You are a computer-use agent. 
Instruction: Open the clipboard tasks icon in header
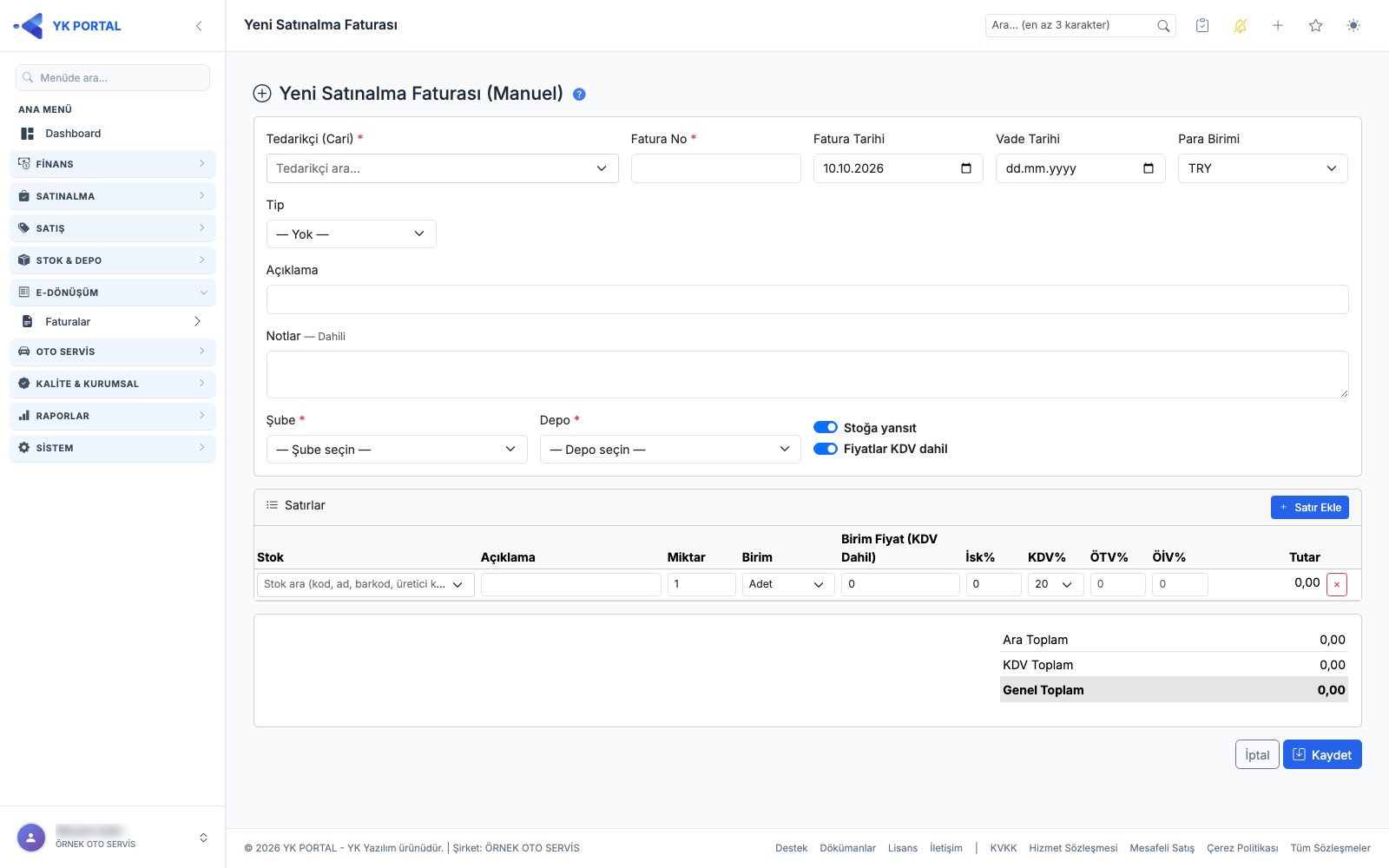coord(1202,26)
